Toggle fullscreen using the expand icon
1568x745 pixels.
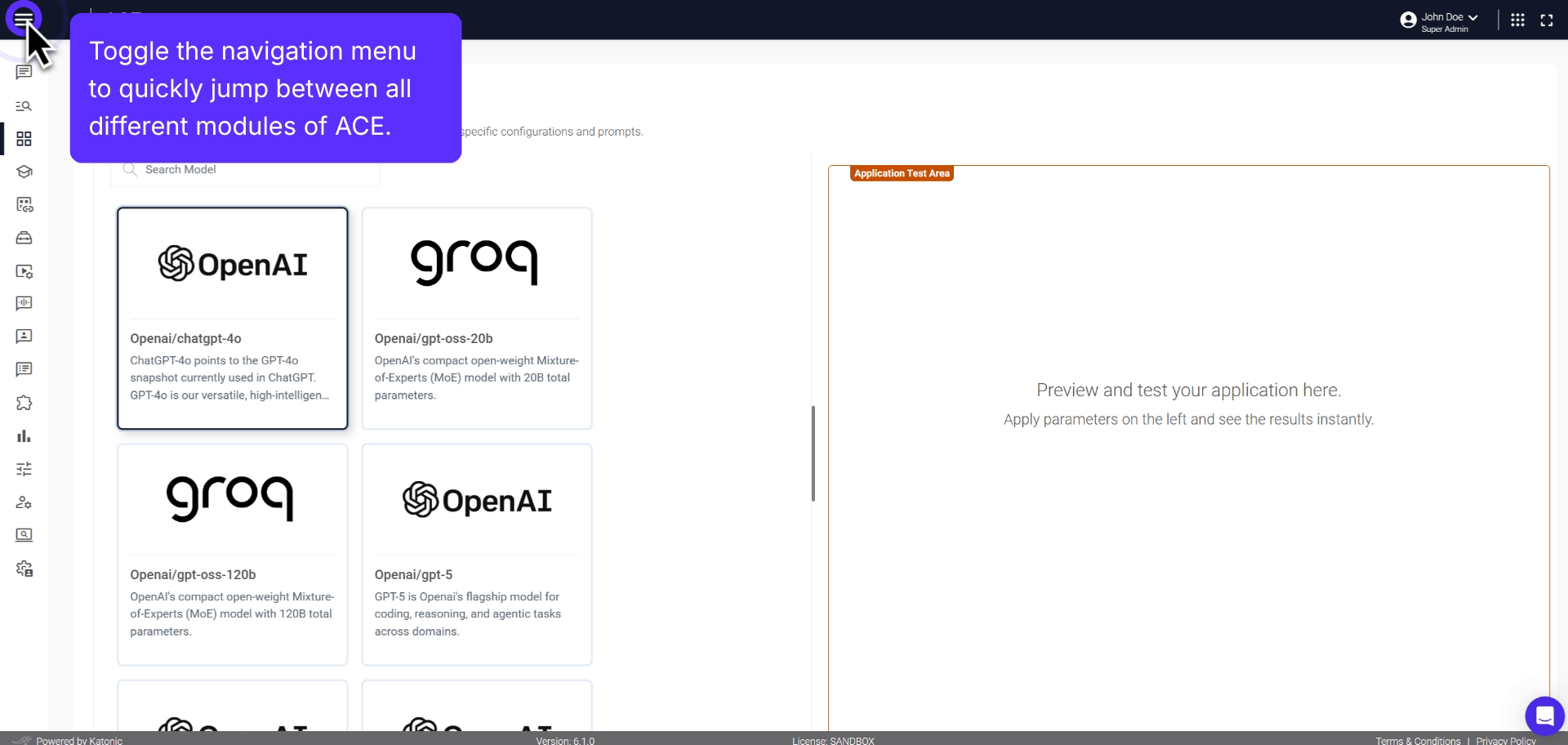(x=1548, y=20)
